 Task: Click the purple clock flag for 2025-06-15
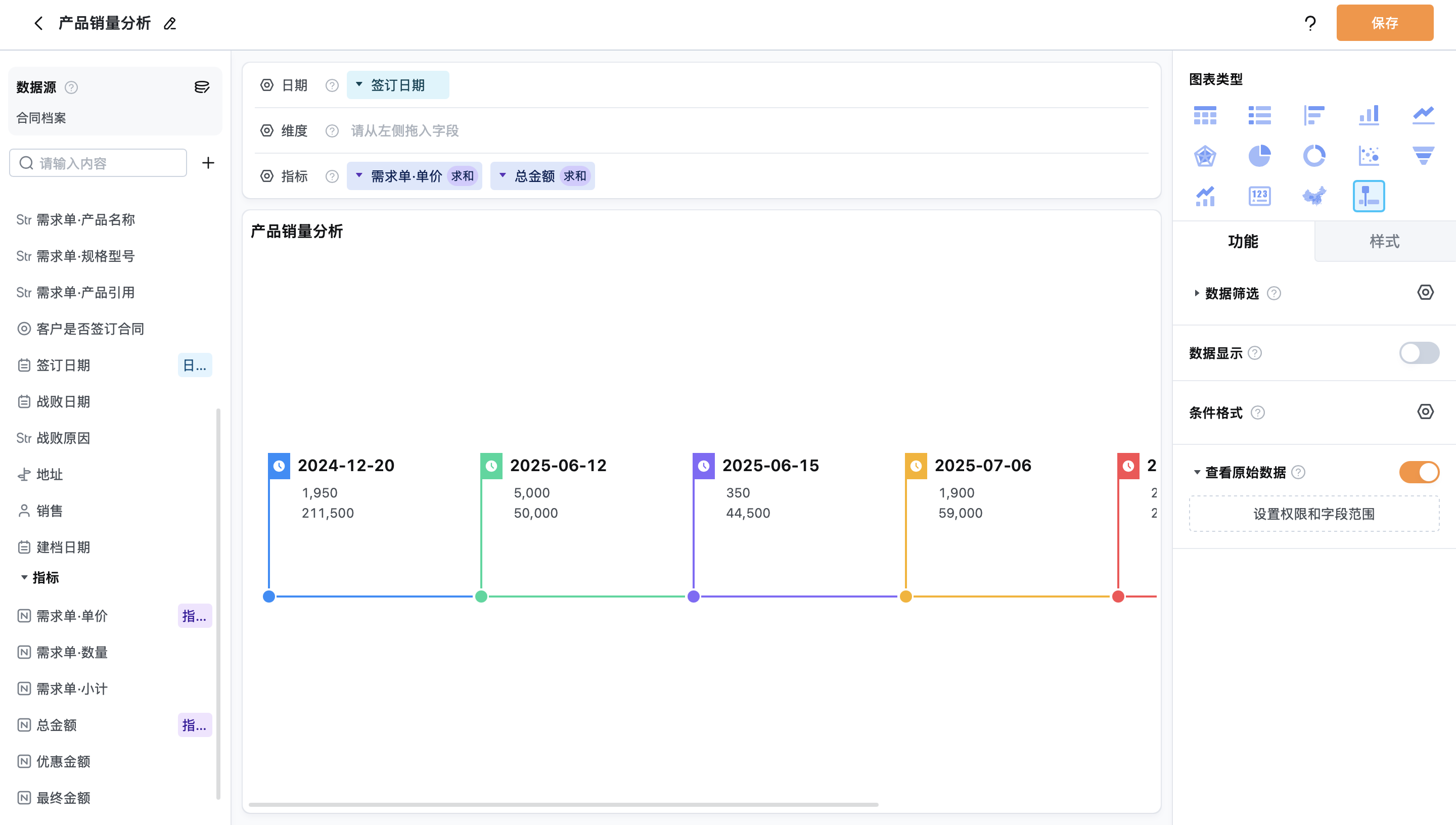(x=704, y=466)
